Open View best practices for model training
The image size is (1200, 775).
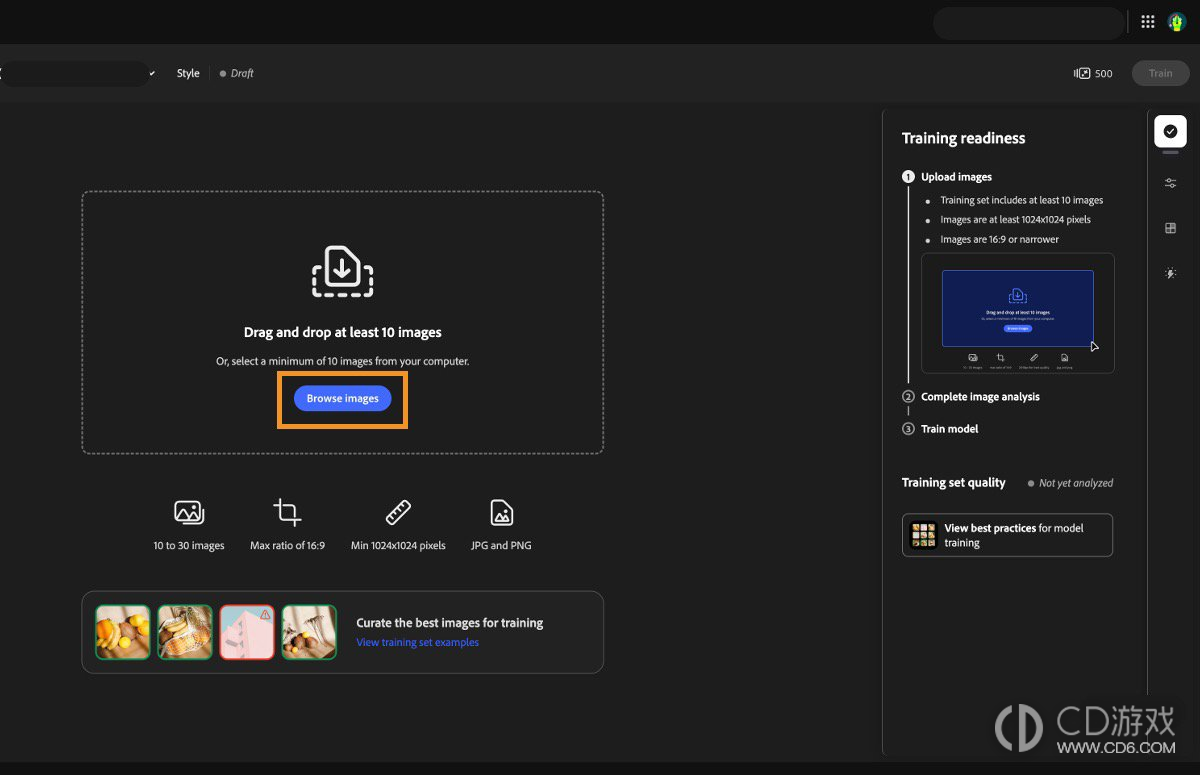[1007, 535]
